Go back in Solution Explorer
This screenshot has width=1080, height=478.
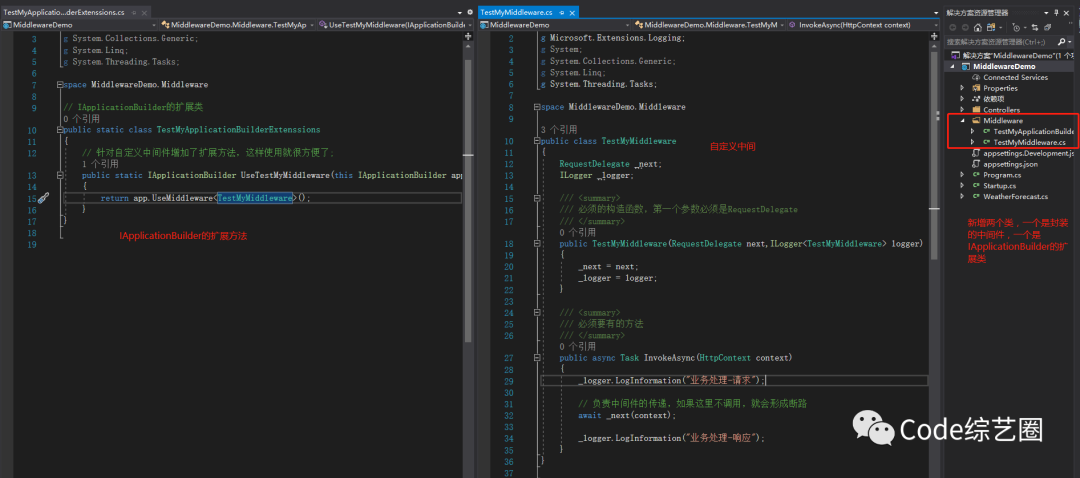tap(953, 28)
